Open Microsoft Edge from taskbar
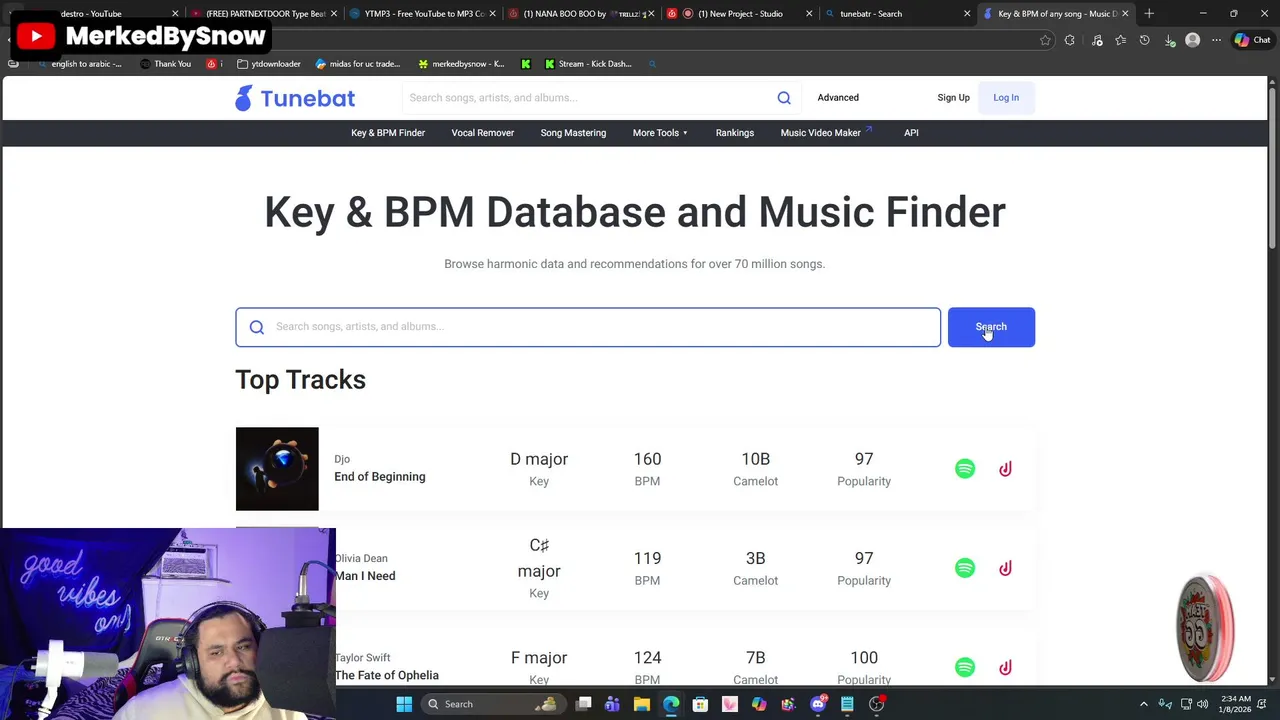The width and height of the screenshot is (1280, 720). click(x=671, y=704)
